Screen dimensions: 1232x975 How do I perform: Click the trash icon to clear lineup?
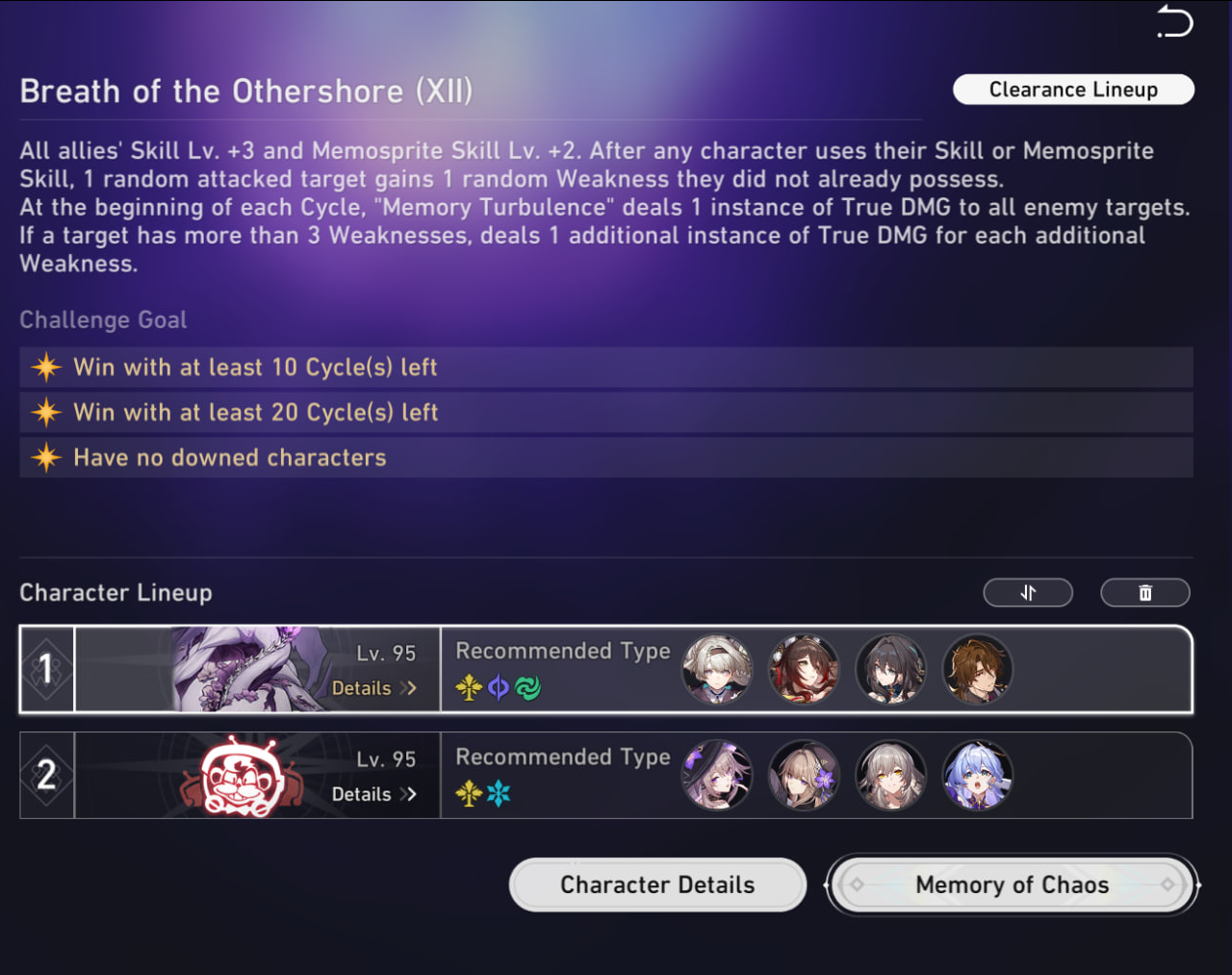click(1145, 593)
